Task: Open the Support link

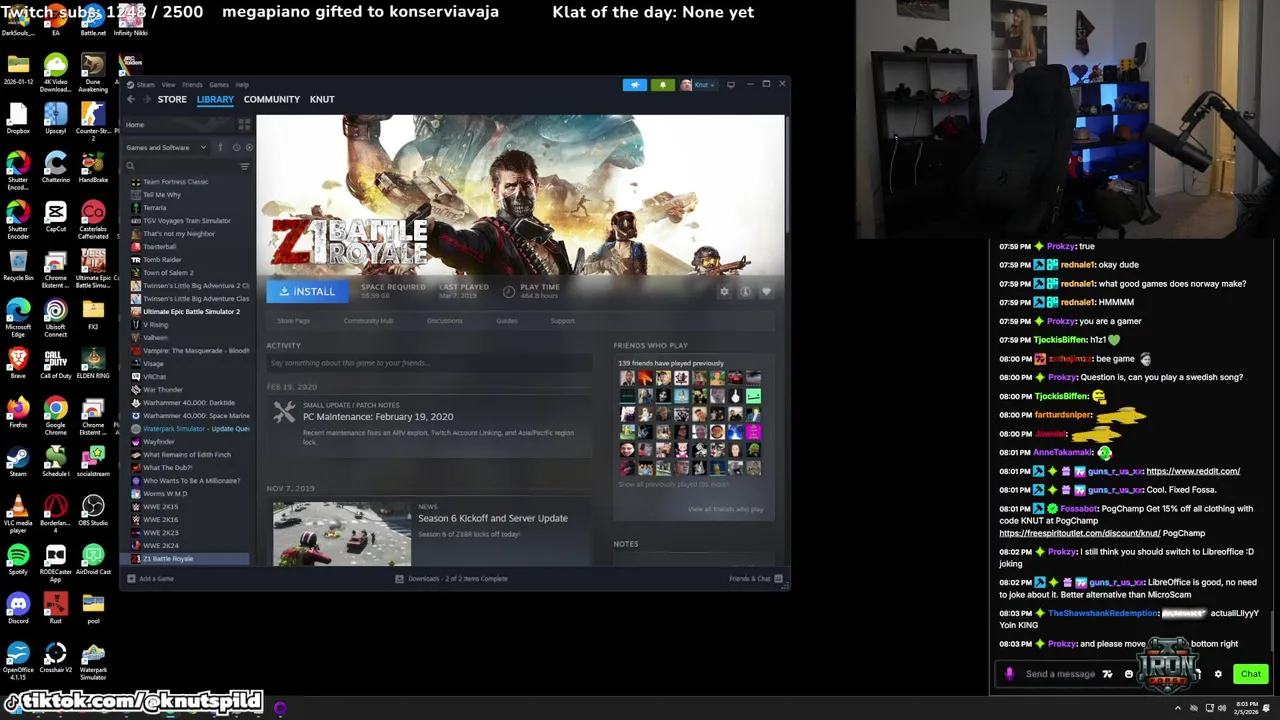Action: 562,321
